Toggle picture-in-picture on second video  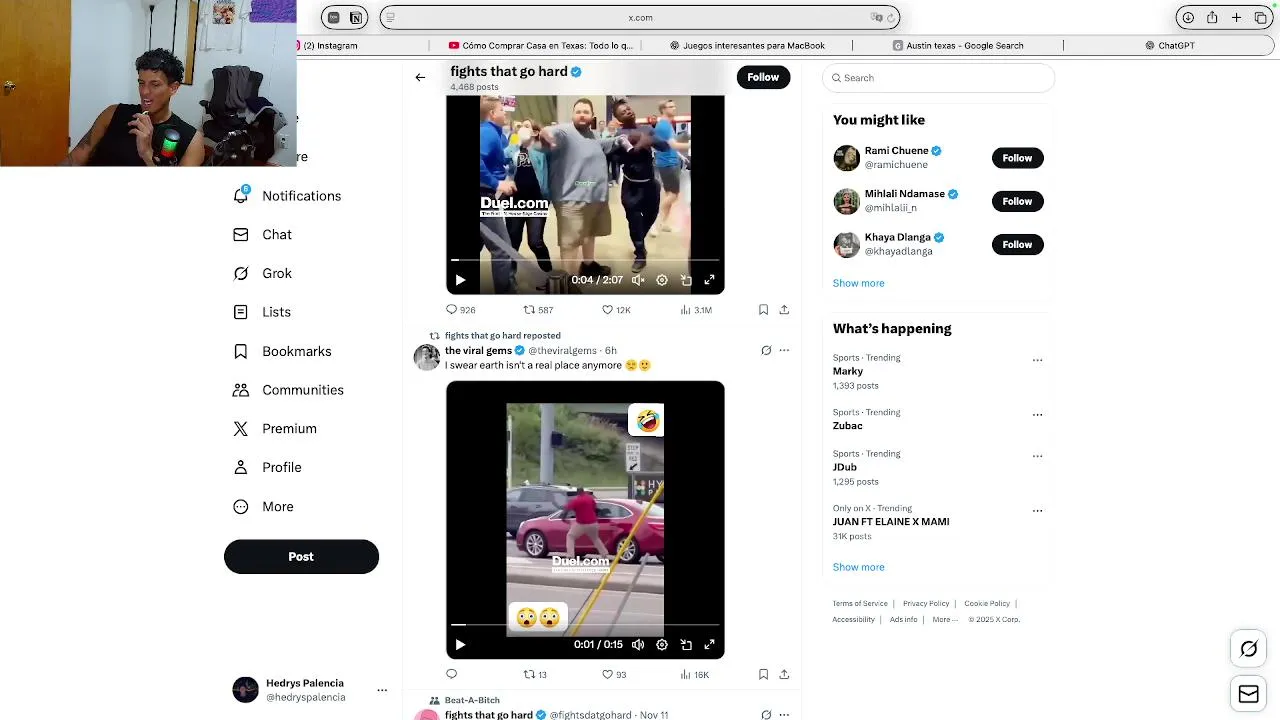(x=686, y=645)
